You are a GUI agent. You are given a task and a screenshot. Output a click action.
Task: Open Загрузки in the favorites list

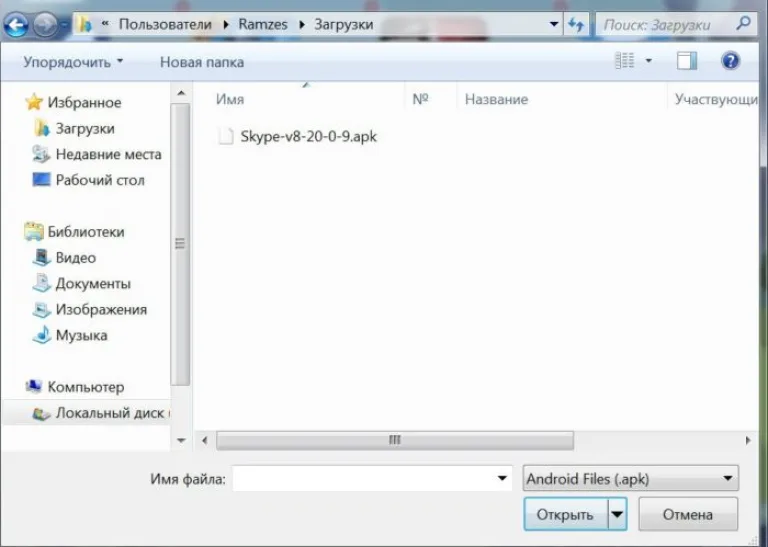(85, 128)
